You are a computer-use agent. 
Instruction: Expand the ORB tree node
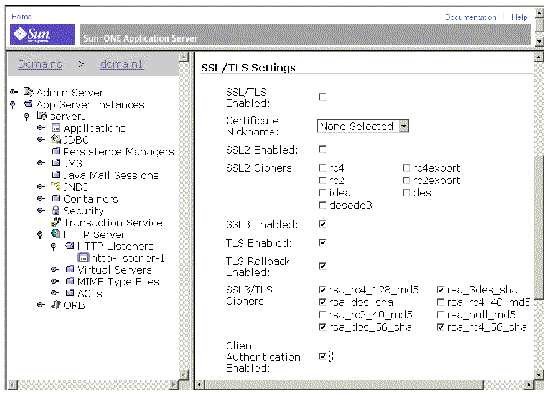(41, 305)
